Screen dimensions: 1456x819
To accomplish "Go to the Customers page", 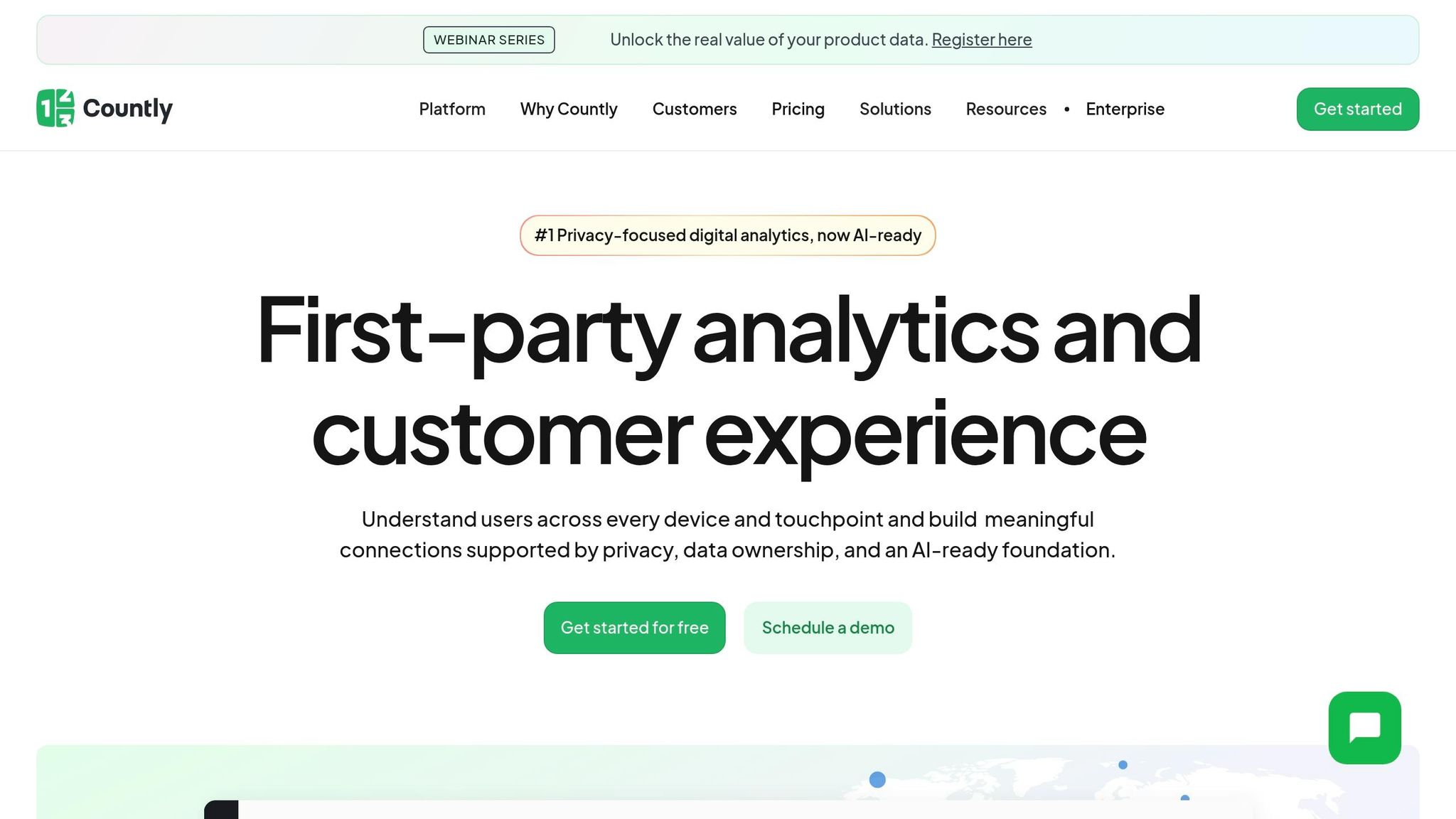I will (694, 109).
